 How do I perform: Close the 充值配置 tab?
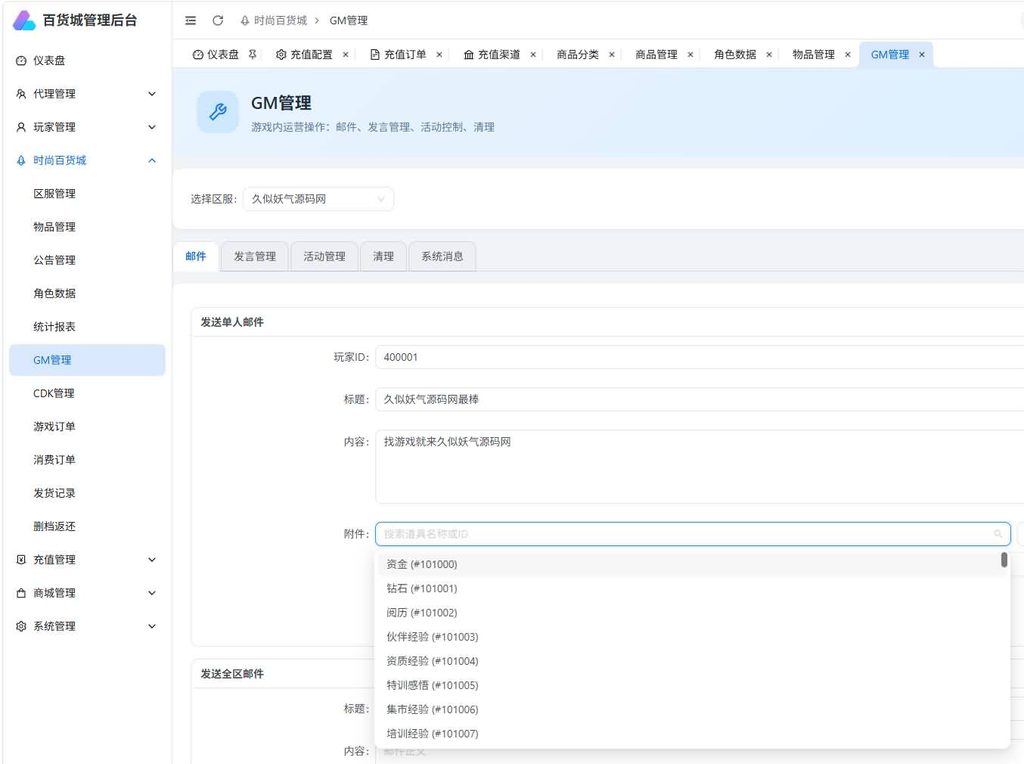[x=345, y=55]
